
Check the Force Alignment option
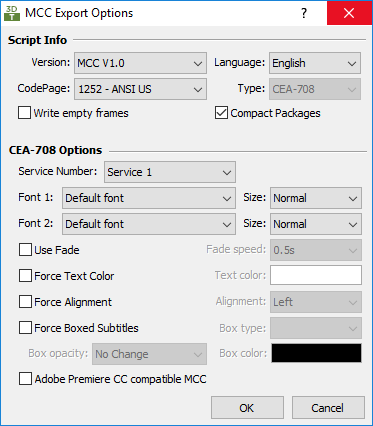coord(25,302)
